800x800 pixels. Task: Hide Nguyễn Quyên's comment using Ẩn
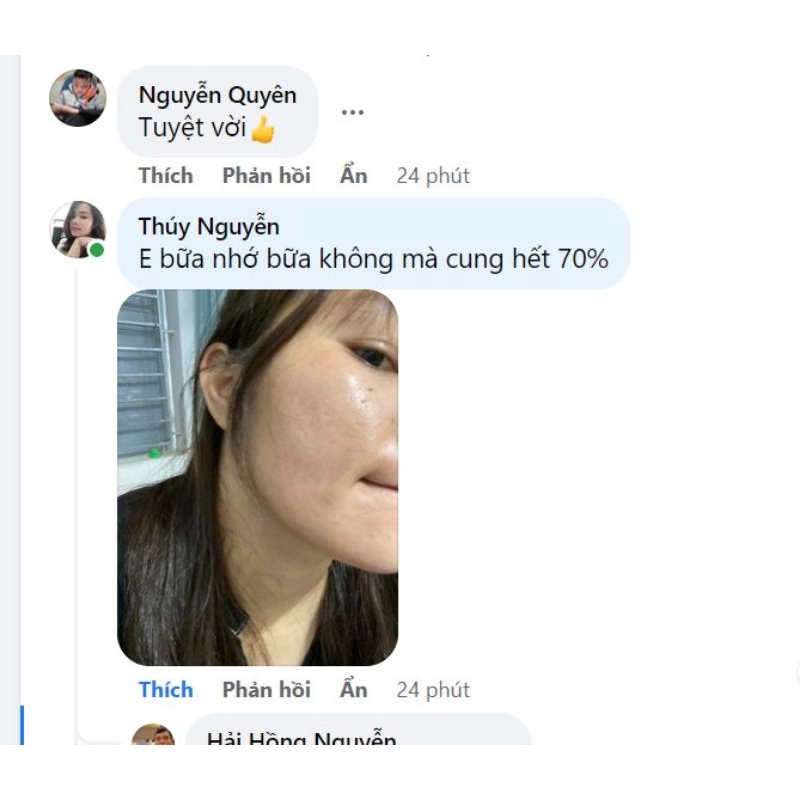[354, 175]
